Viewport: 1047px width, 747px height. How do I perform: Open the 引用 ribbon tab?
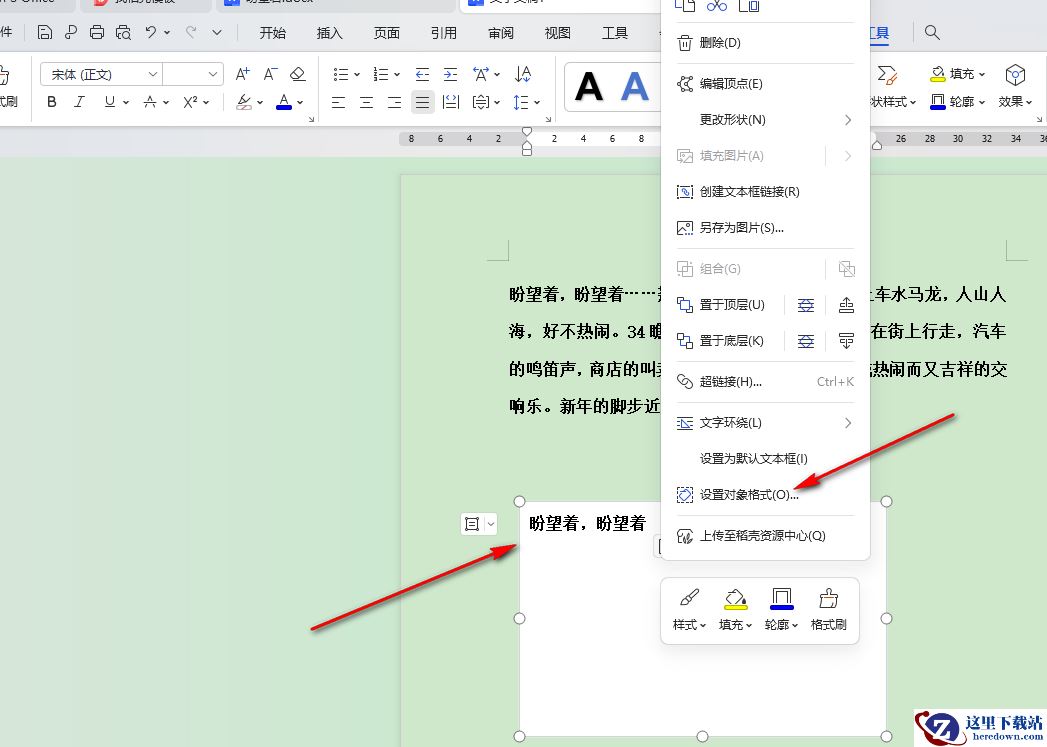pos(443,33)
